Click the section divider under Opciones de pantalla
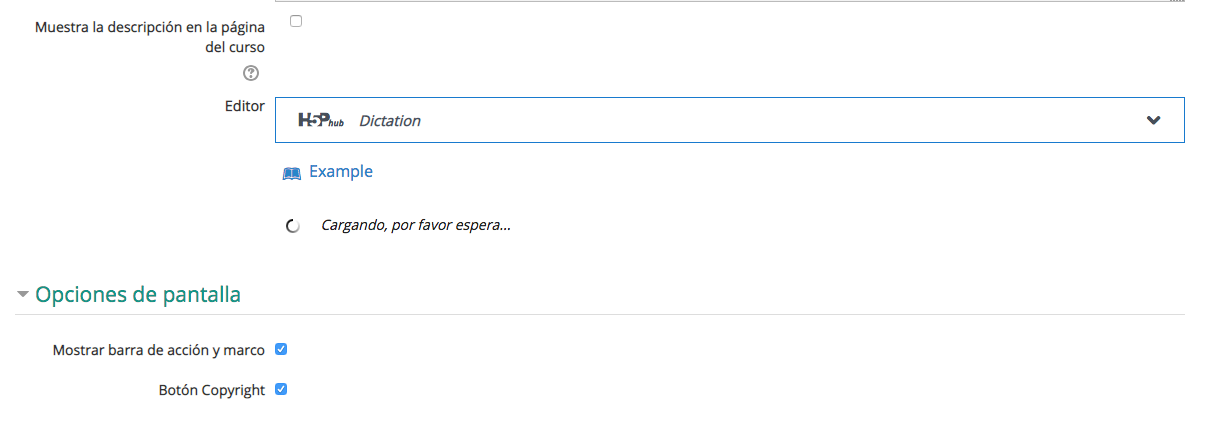1222x421 pixels. [600, 314]
